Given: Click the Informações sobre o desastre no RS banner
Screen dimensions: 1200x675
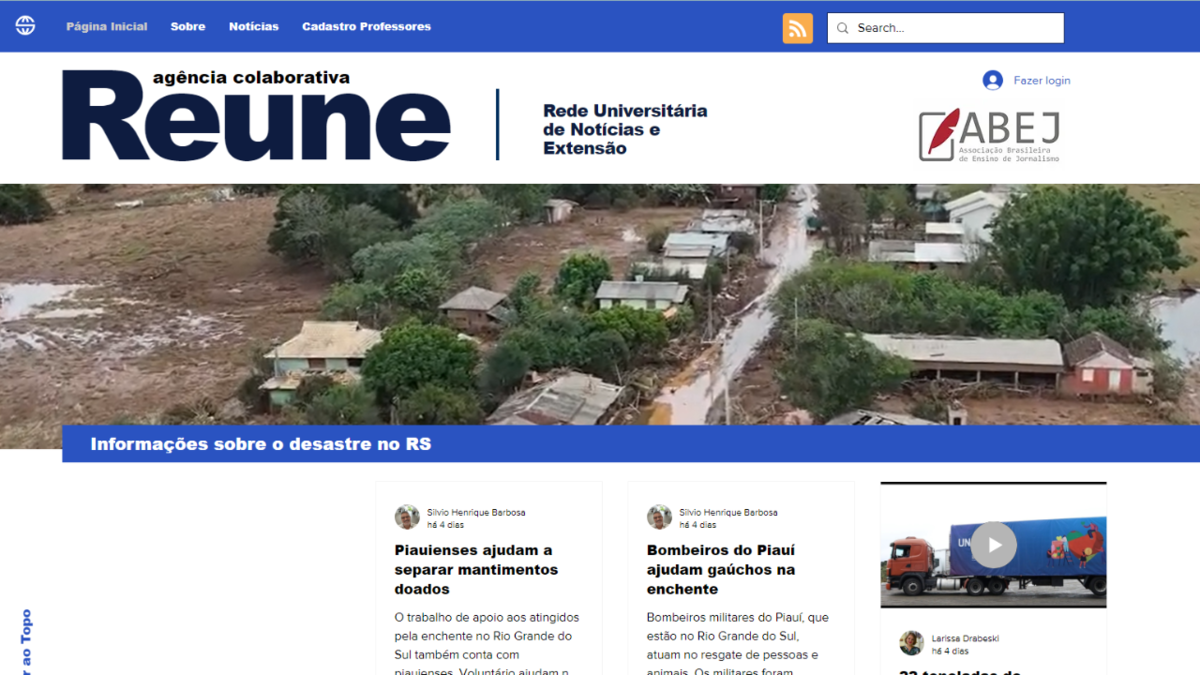Looking at the screenshot, I should click(x=631, y=444).
